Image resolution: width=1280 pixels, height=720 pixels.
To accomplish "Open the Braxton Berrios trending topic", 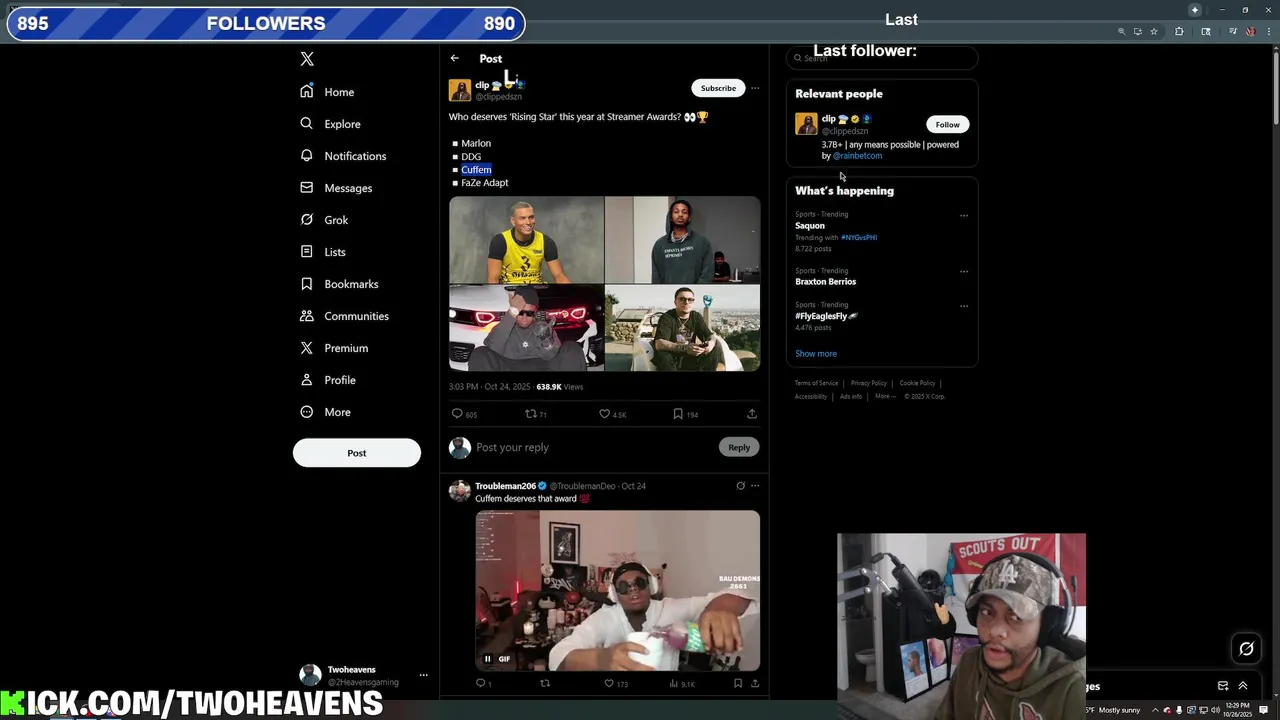I will point(825,282).
